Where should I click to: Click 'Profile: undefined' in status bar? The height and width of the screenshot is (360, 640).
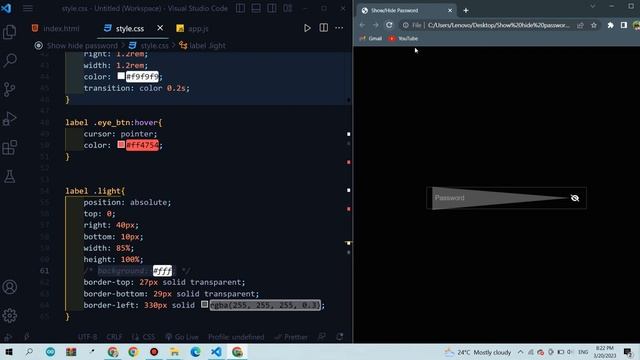(x=236, y=337)
